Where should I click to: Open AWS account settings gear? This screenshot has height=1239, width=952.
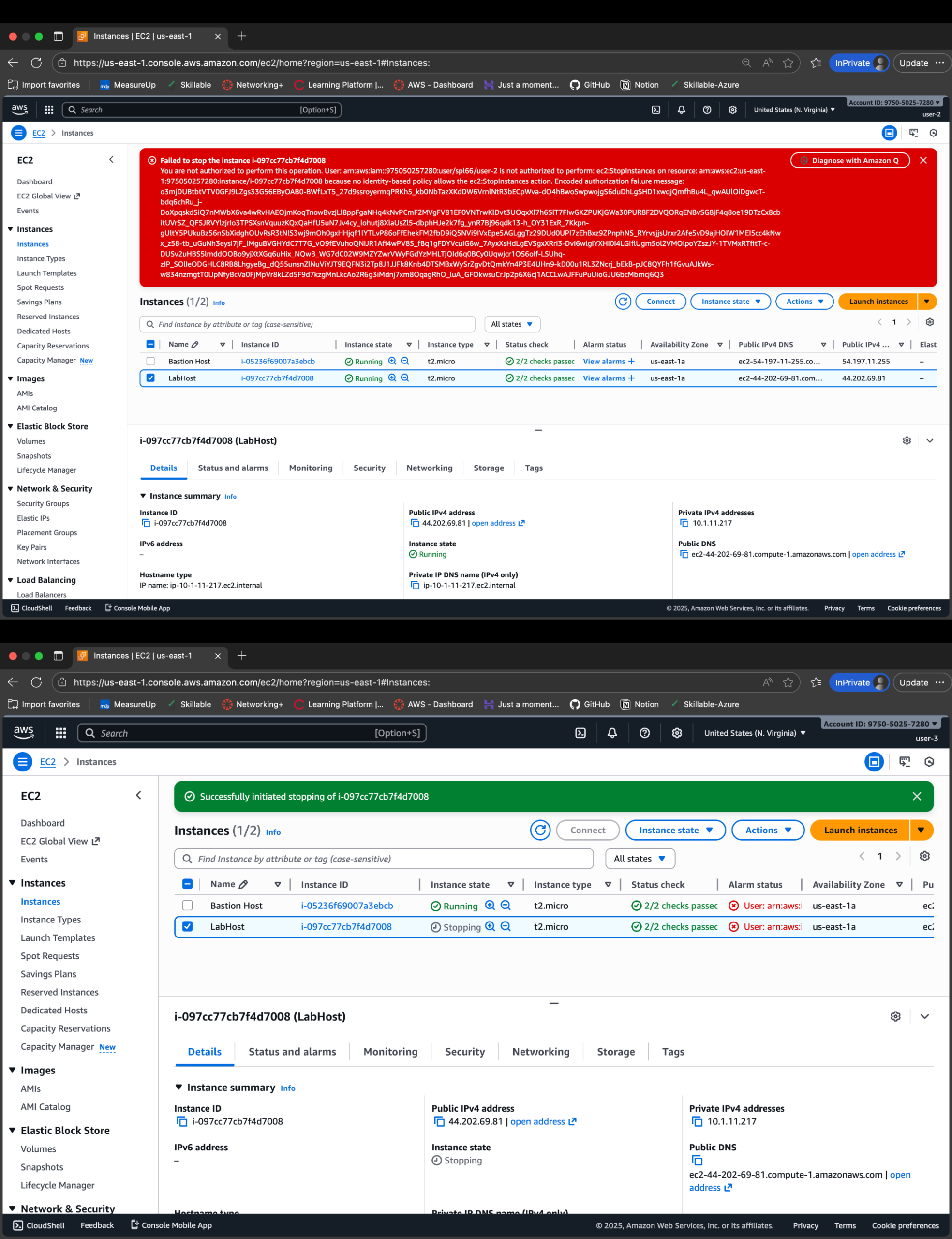point(733,109)
